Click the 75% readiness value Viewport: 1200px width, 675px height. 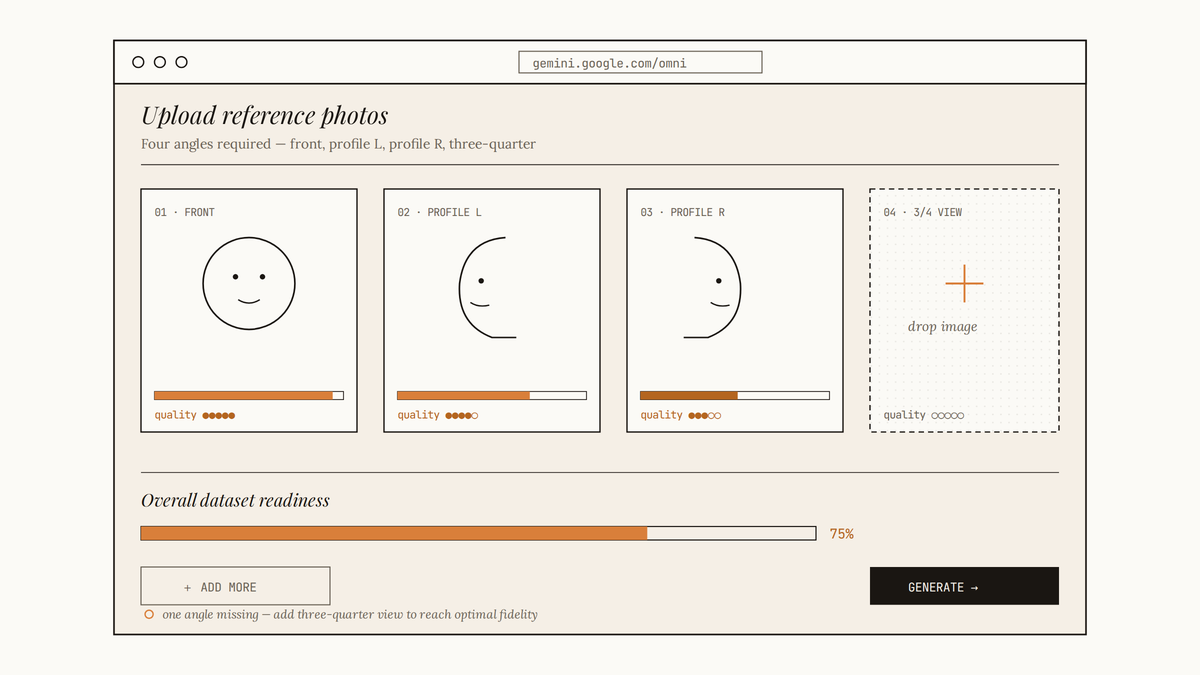coord(842,534)
